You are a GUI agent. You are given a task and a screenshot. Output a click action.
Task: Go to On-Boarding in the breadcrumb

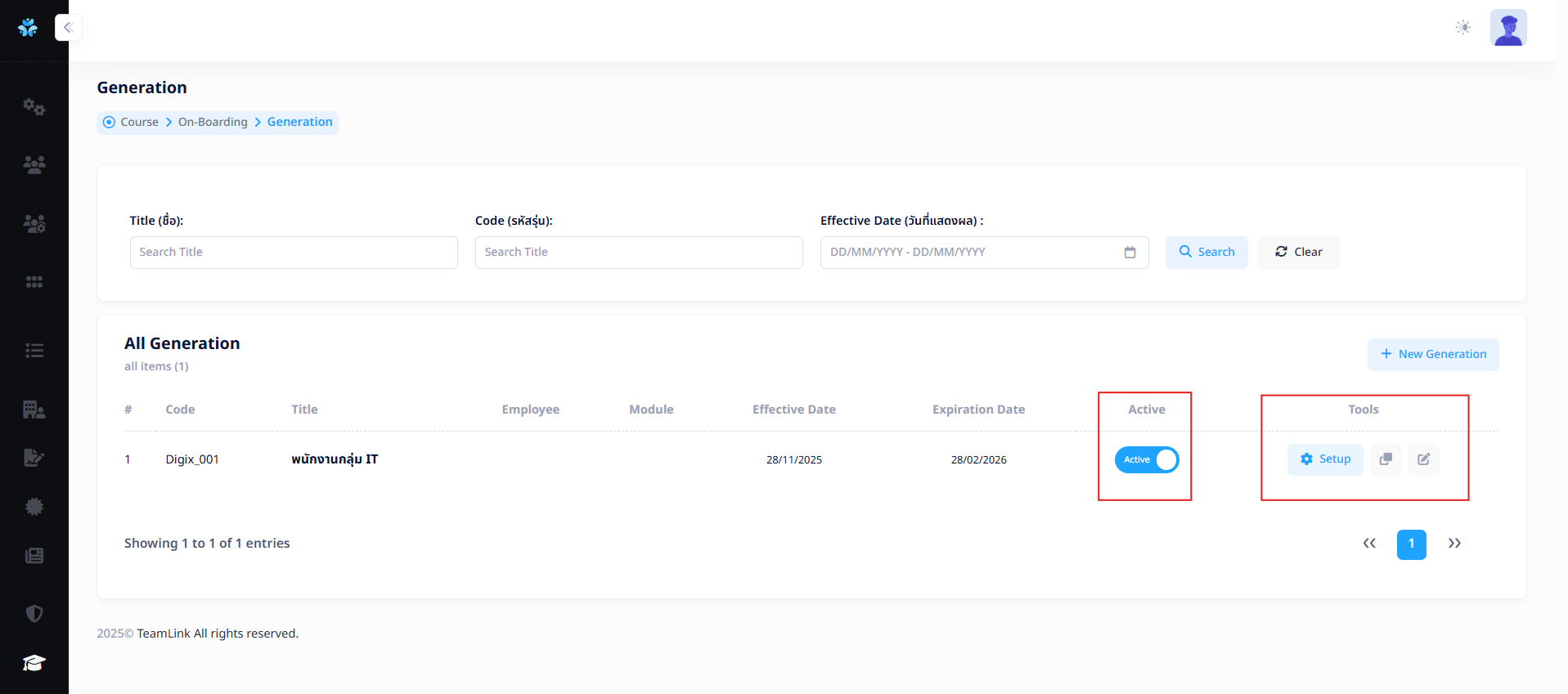coord(213,122)
